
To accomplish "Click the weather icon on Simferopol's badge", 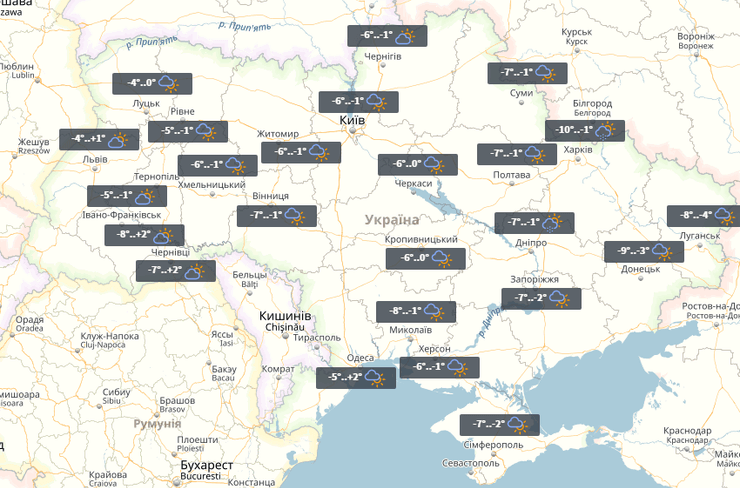I will pos(517,424).
